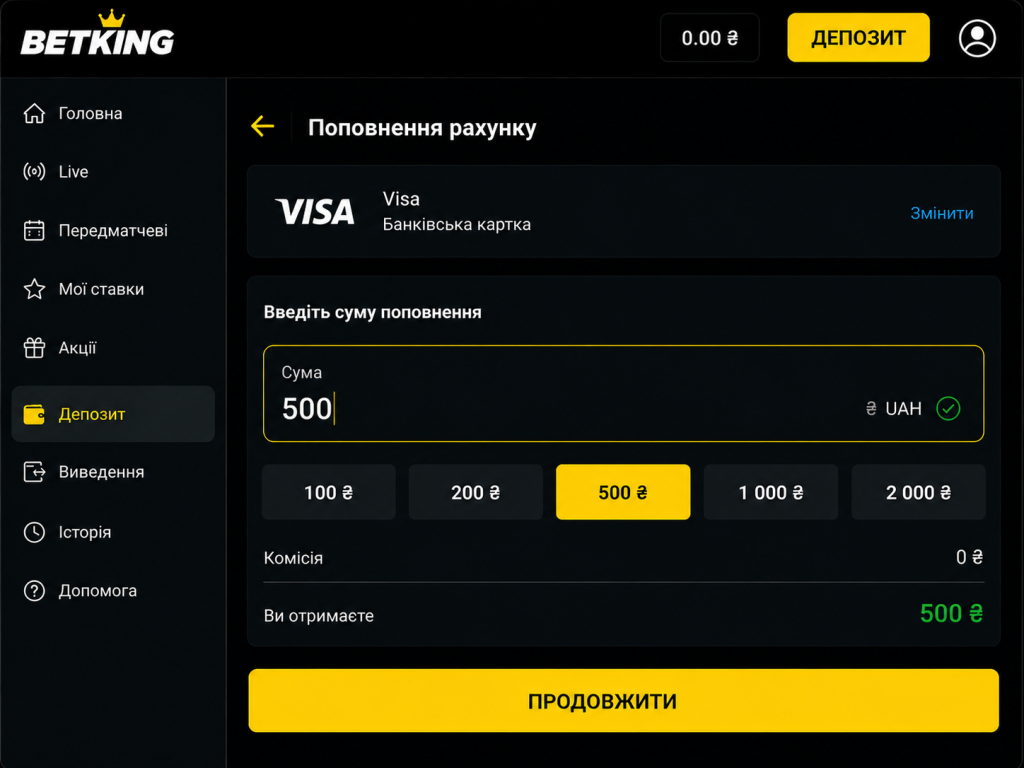Image resolution: width=1024 pixels, height=768 pixels.
Task: Open the user profile avatar icon
Action: click(x=977, y=39)
